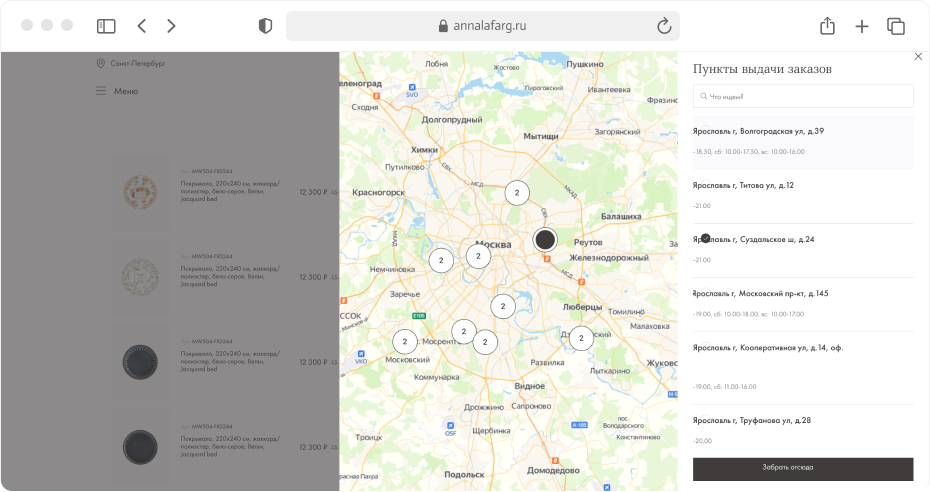
Task: Click the Балашиха label on the map
Action: (x=621, y=216)
